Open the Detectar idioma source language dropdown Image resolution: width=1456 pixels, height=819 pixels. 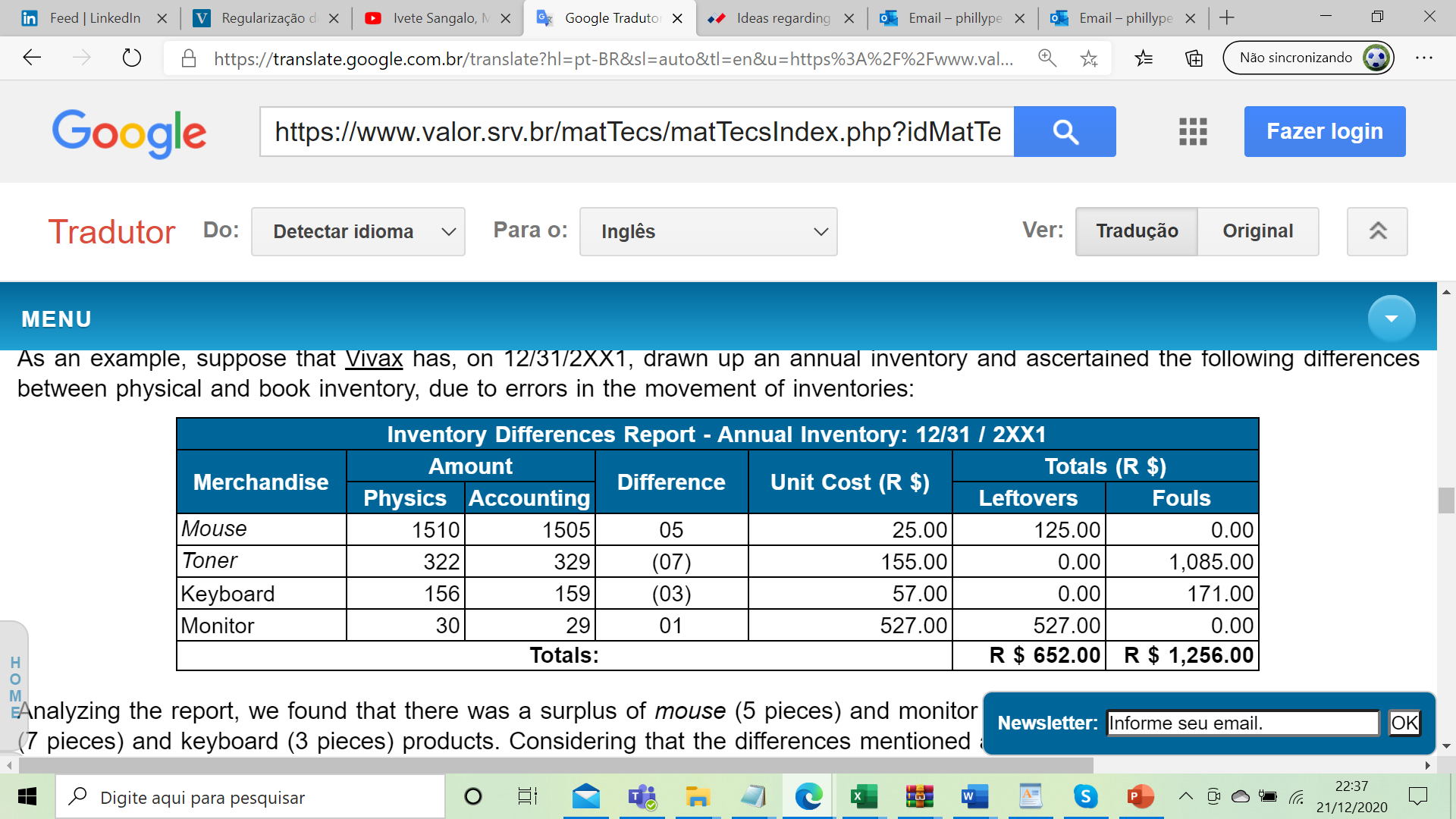click(x=358, y=231)
